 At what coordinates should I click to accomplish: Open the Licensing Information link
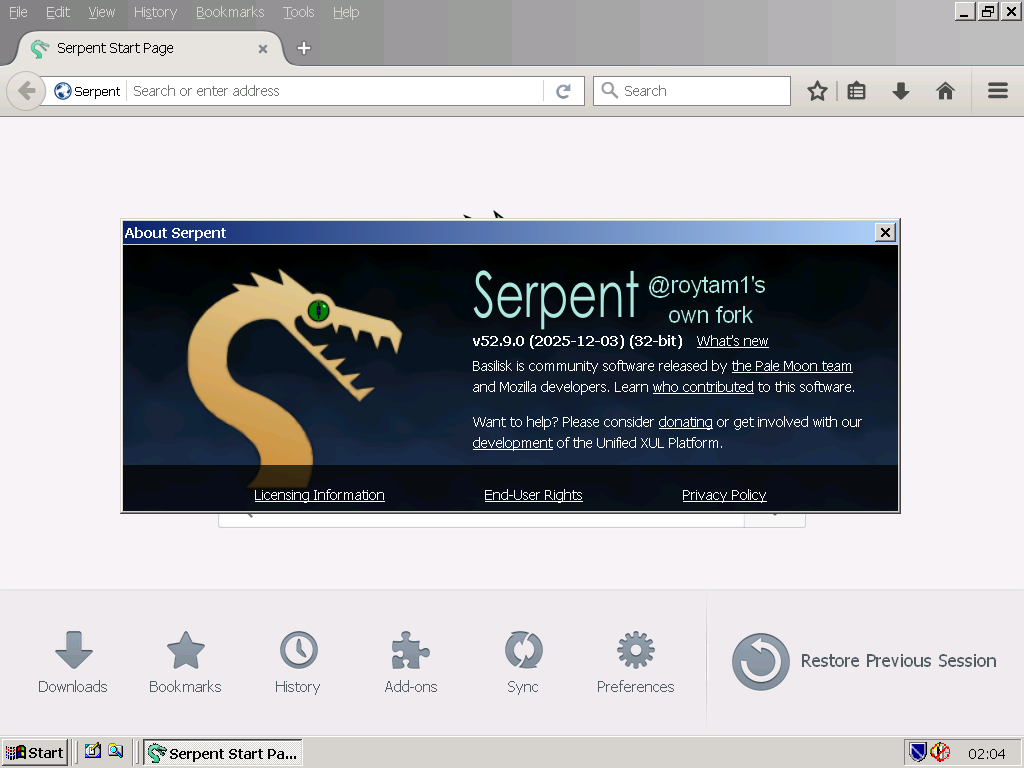click(x=319, y=495)
